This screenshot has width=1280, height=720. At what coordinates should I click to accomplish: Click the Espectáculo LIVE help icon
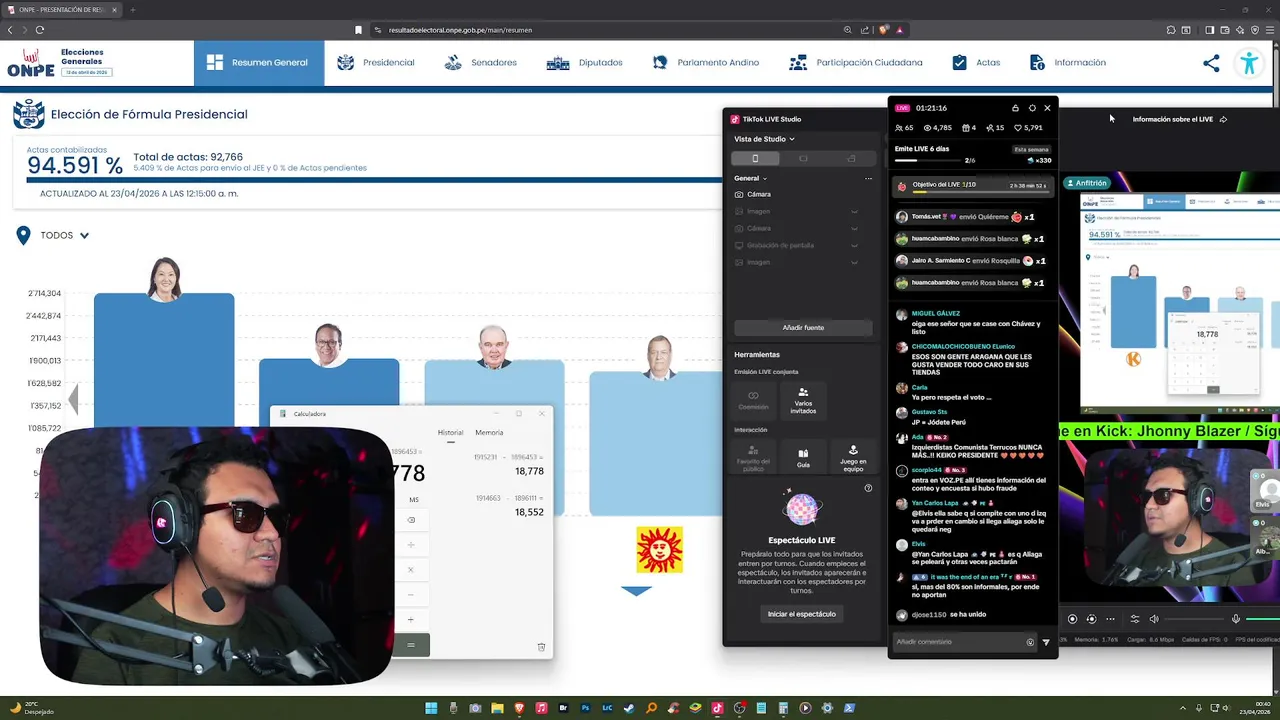coord(868,488)
